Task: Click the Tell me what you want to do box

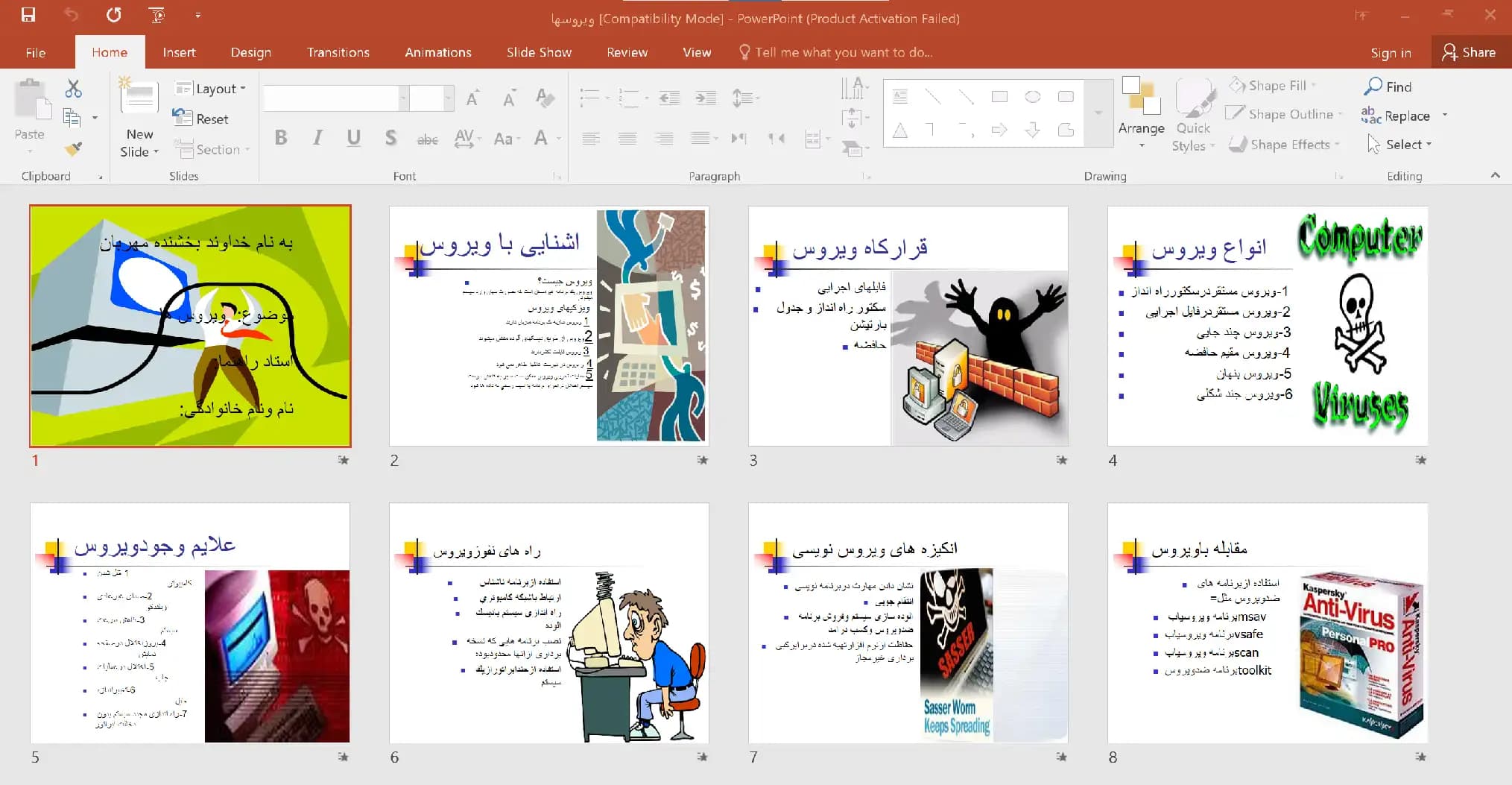Action: click(x=835, y=52)
